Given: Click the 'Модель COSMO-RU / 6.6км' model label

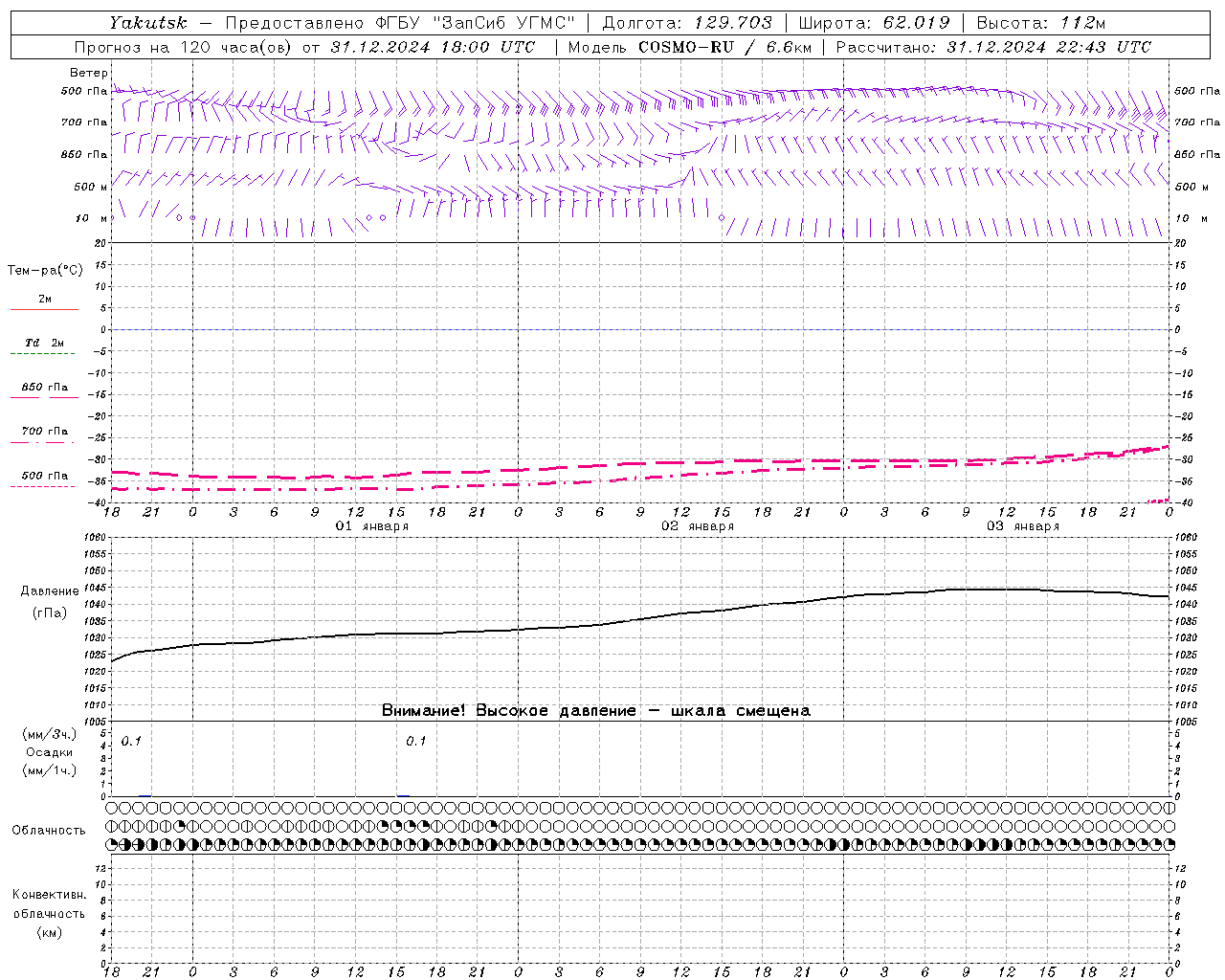Looking at the screenshot, I should tap(689, 47).
